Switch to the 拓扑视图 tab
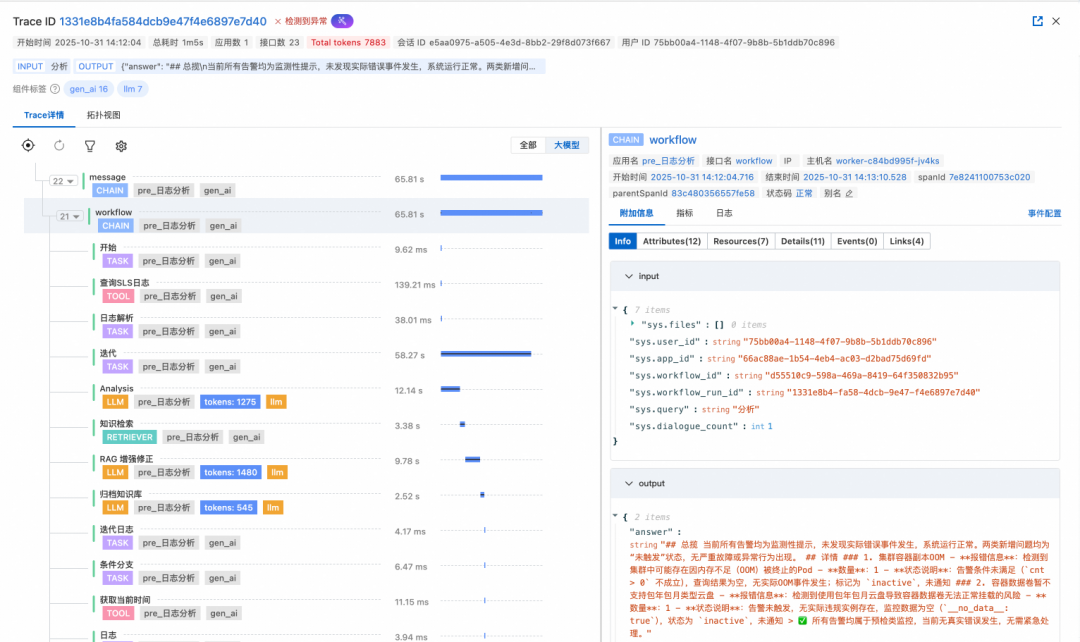 [103, 115]
